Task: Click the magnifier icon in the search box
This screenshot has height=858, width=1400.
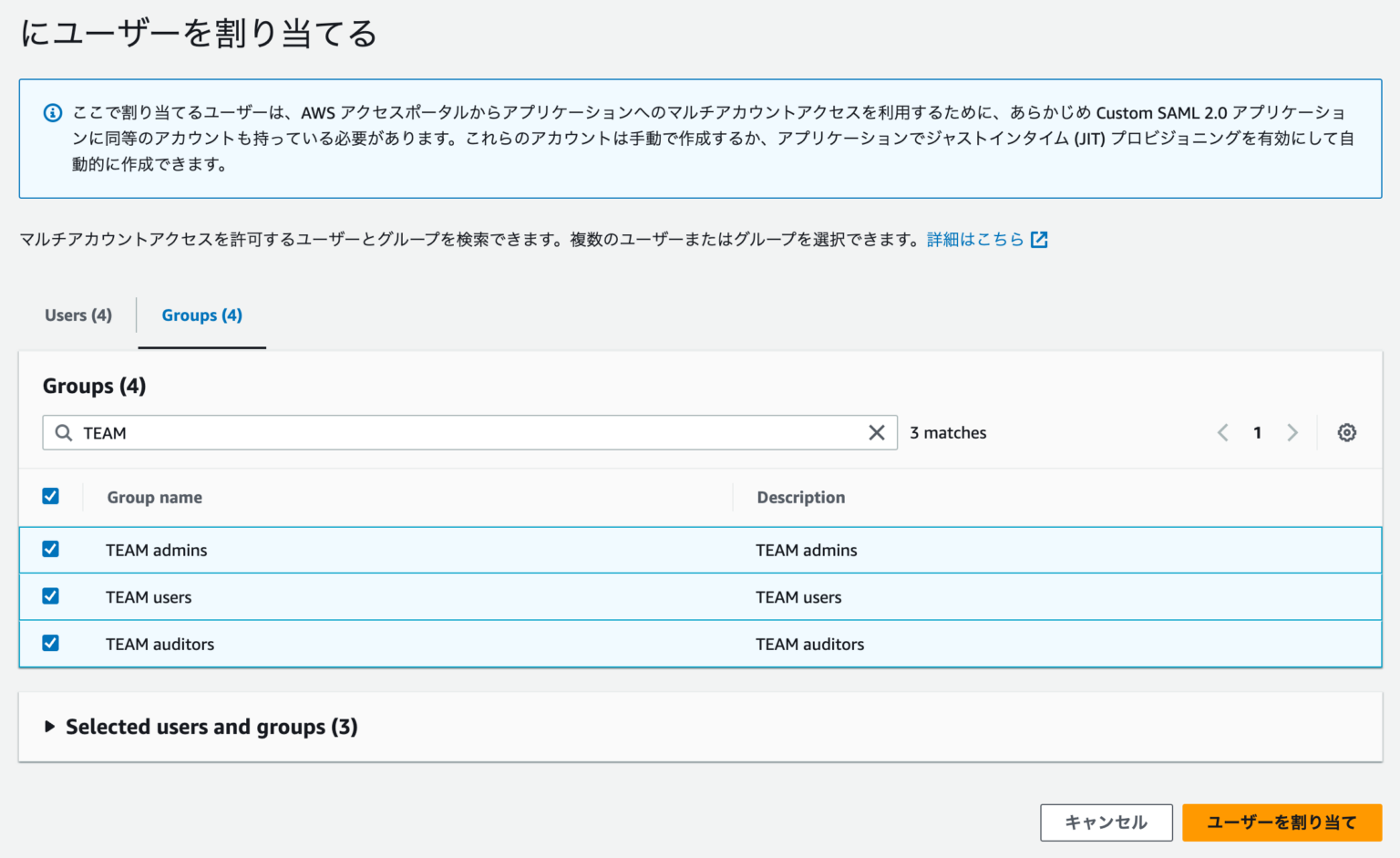Action: point(62,432)
